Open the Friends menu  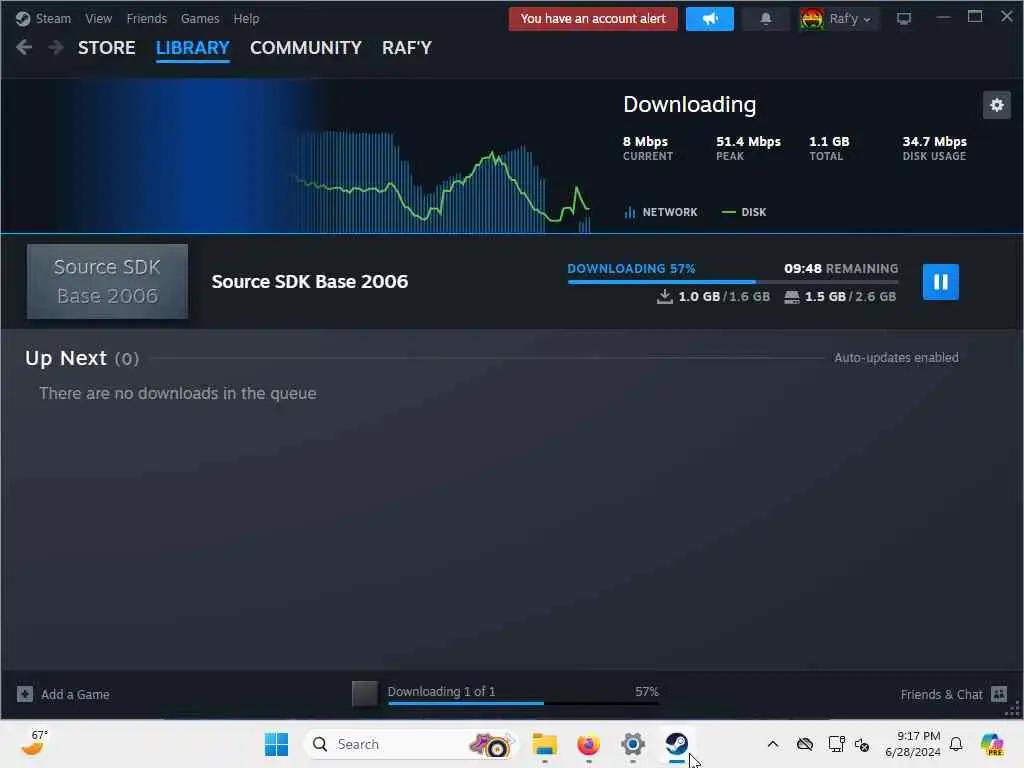(146, 18)
